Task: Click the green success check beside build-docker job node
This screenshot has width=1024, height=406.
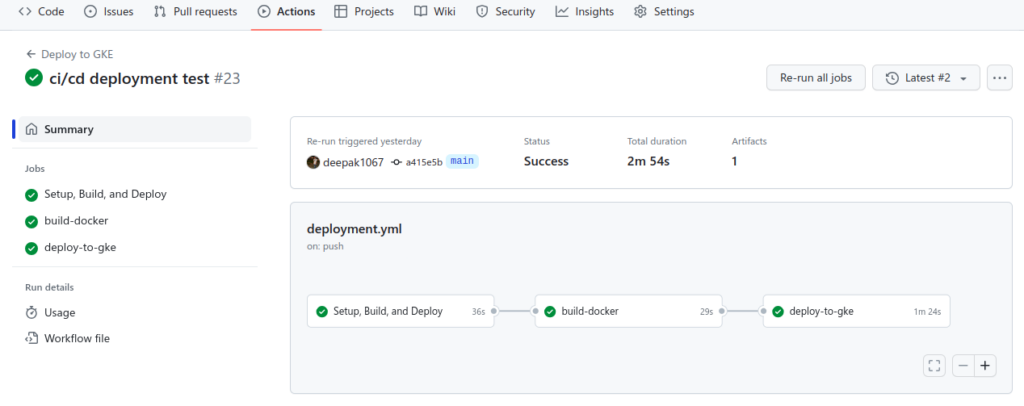Action: 550,311
